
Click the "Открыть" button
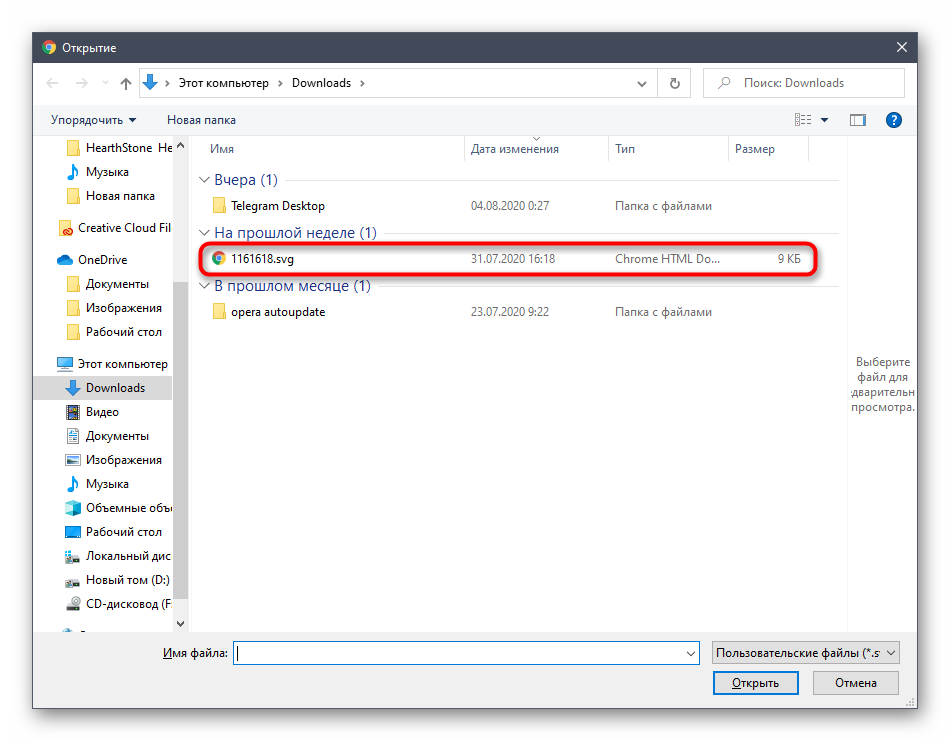click(755, 683)
